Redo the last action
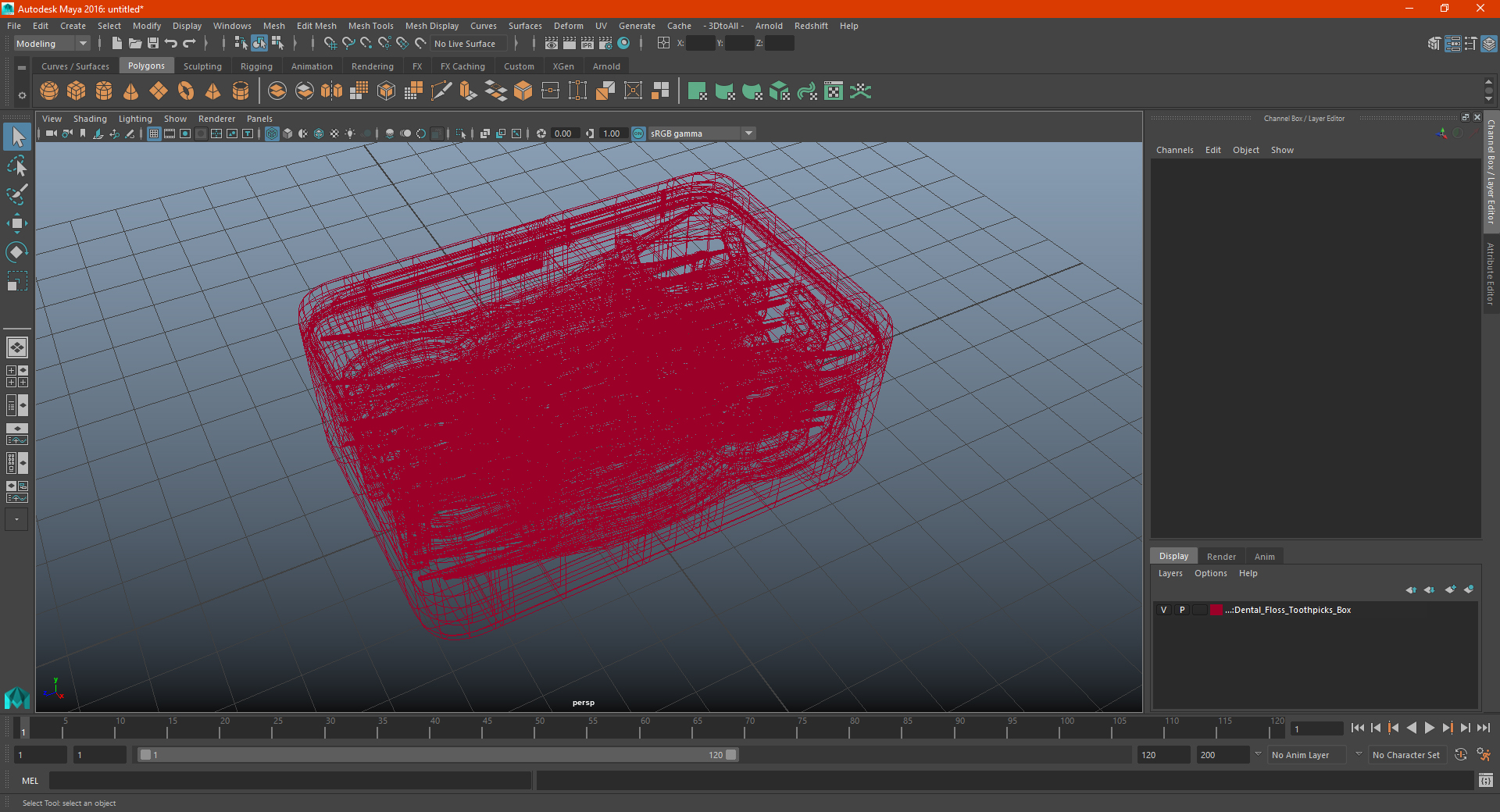The width and height of the screenshot is (1500, 812). 189,44
